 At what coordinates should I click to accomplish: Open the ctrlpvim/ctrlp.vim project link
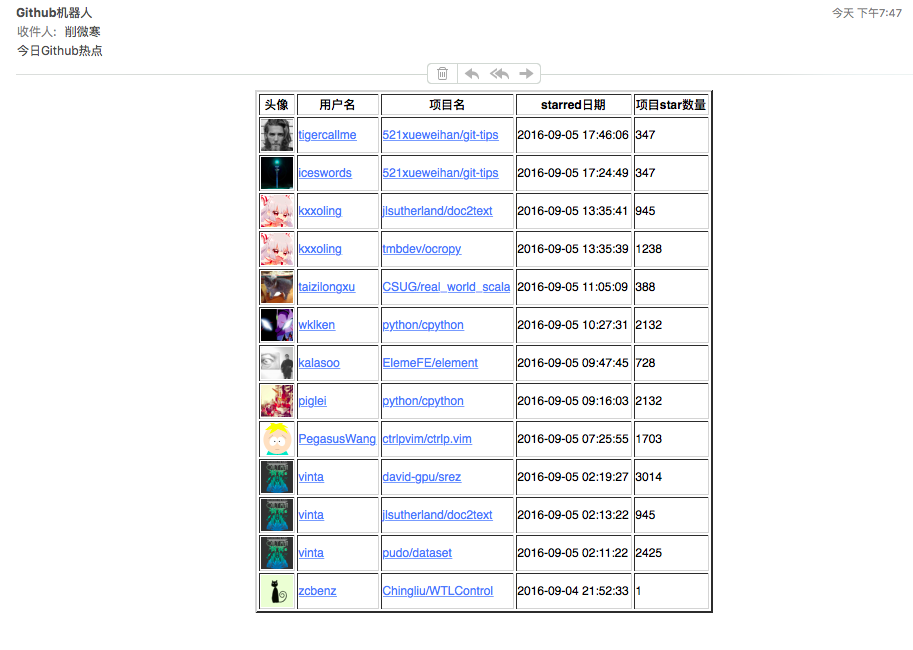[427, 439]
